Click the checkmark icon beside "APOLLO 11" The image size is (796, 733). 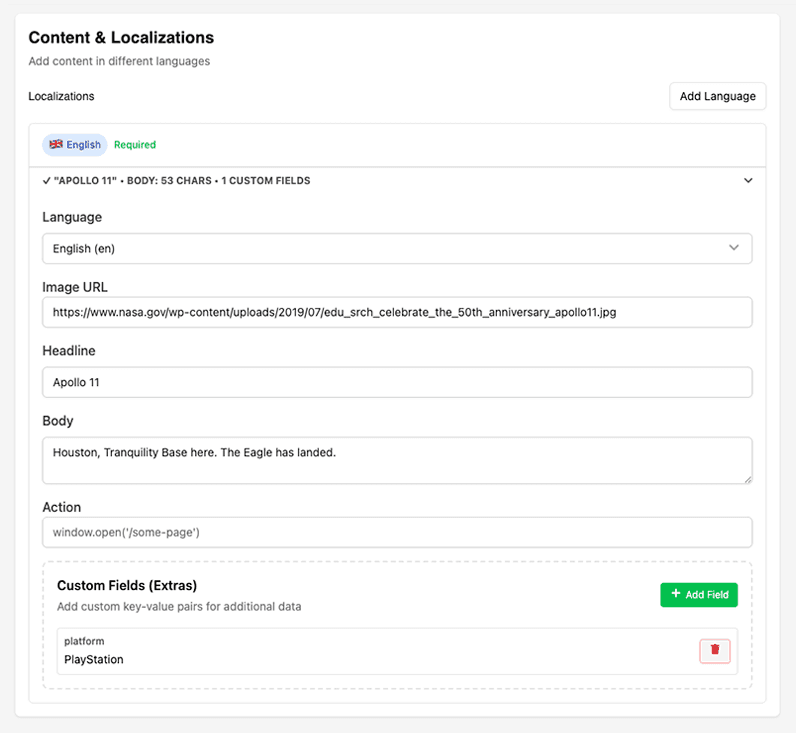[x=46, y=181]
